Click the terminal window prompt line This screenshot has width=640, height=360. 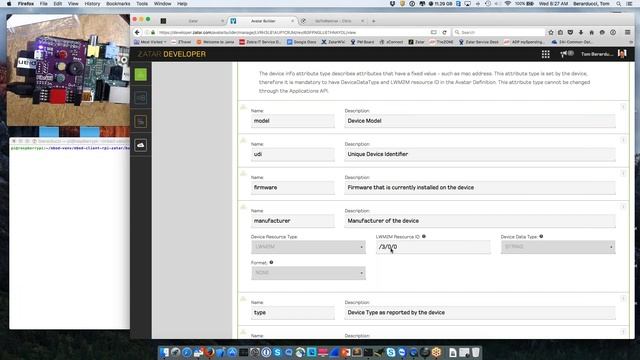click(x=69, y=148)
